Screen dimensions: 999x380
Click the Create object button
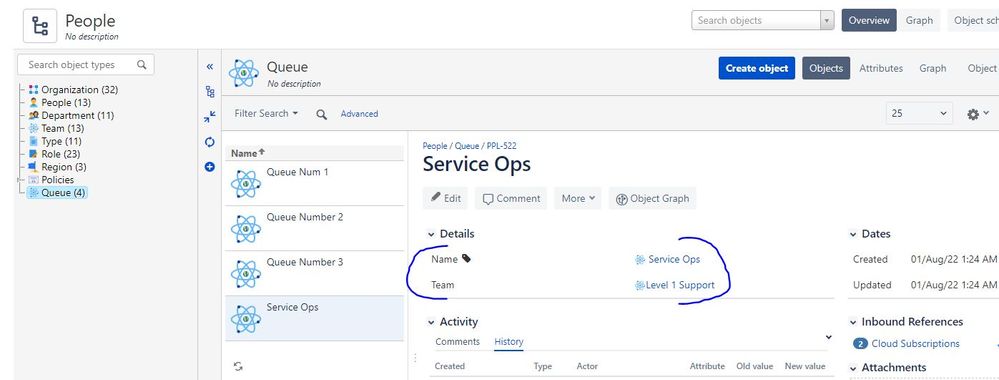click(x=756, y=68)
